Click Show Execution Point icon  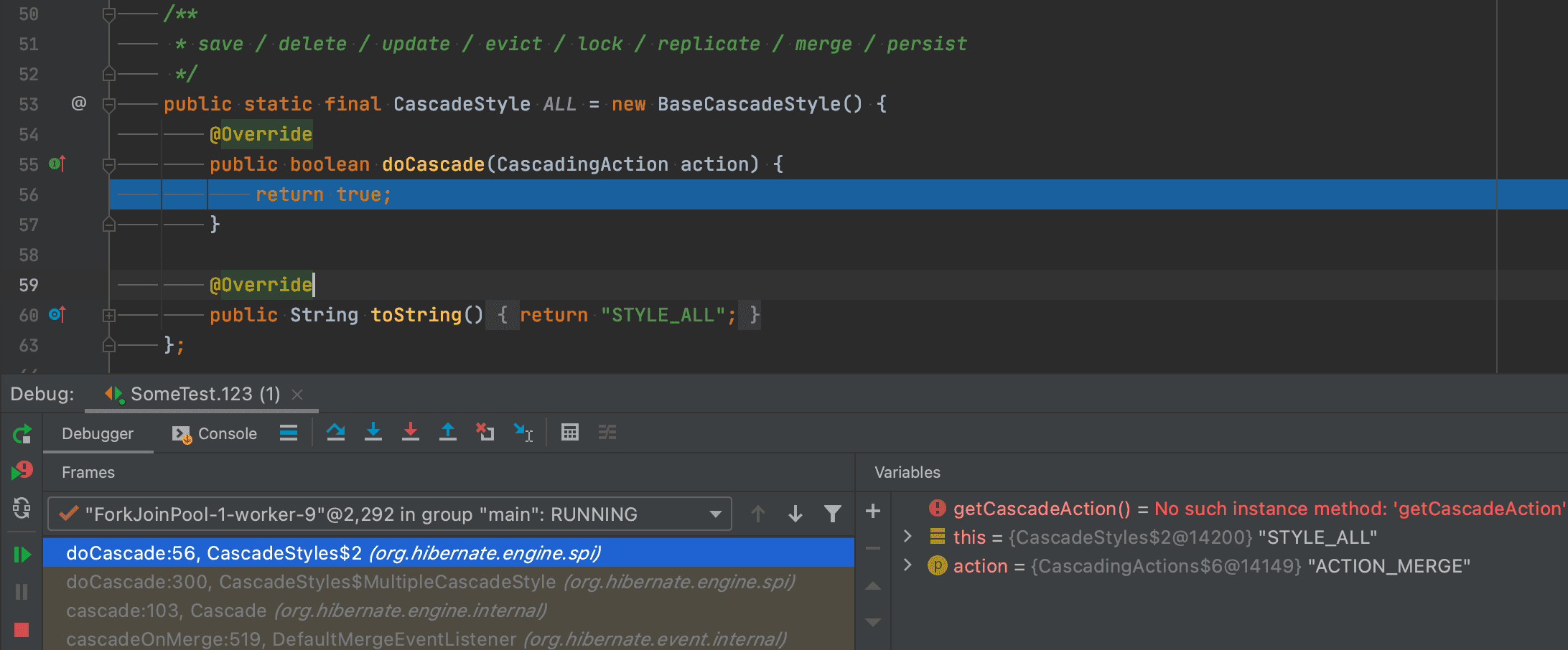tap(289, 433)
